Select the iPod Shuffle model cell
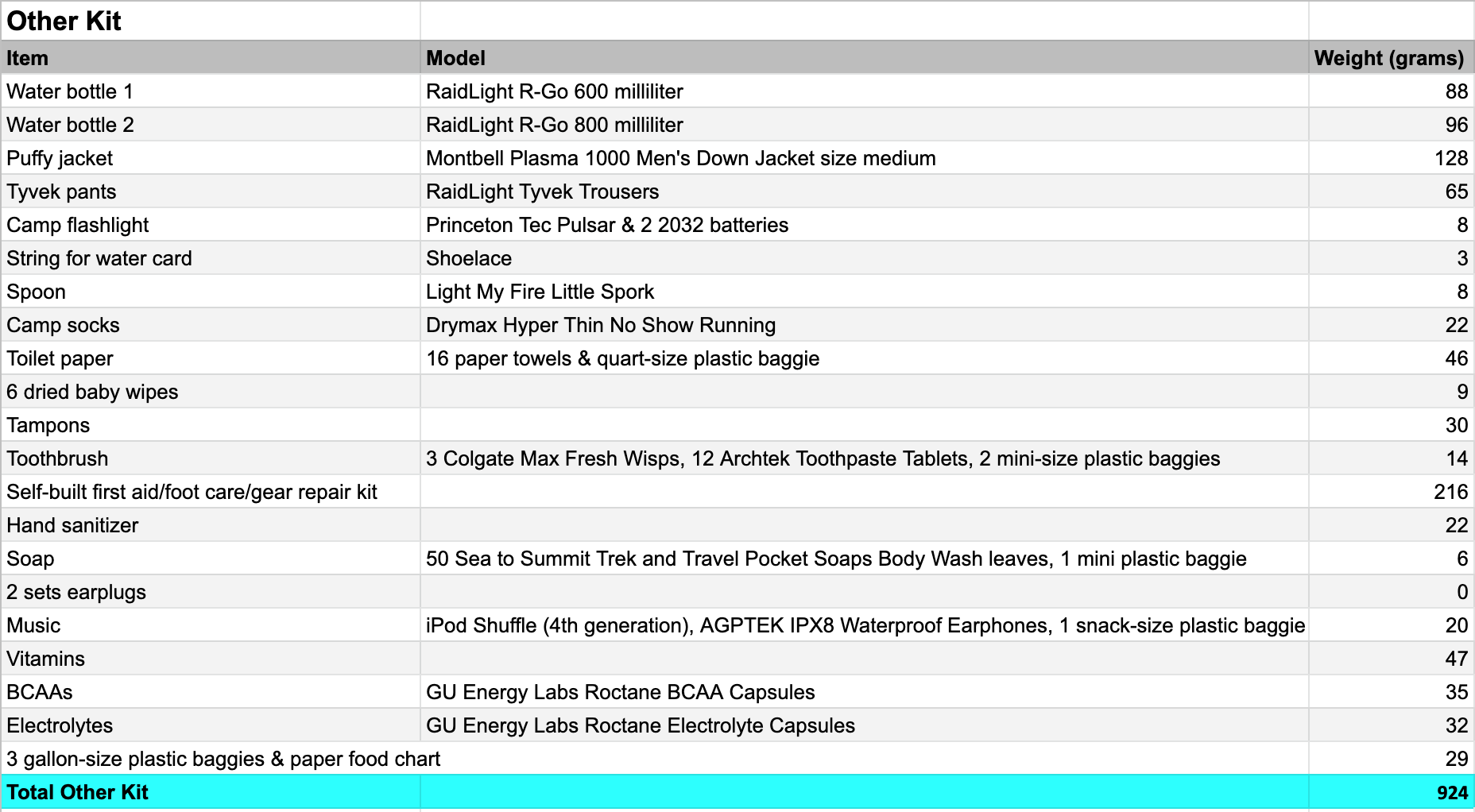 click(x=864, y=625)
